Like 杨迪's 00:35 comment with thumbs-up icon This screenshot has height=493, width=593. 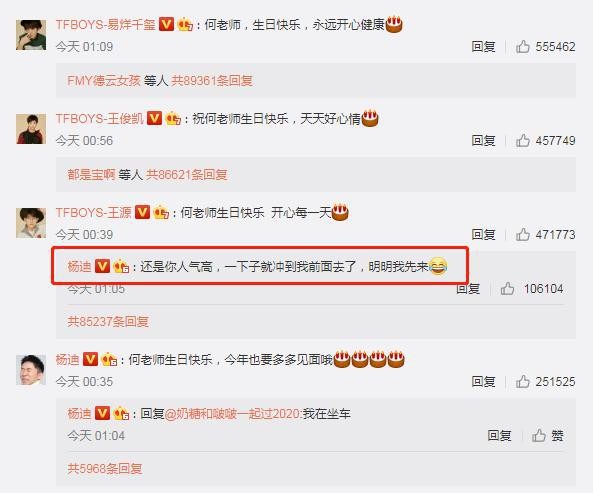523,381
